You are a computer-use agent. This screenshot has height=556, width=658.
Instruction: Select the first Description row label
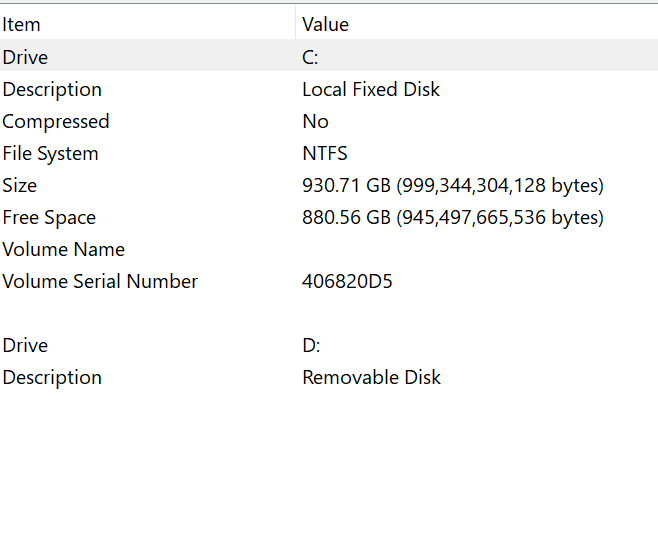point(52,89)
